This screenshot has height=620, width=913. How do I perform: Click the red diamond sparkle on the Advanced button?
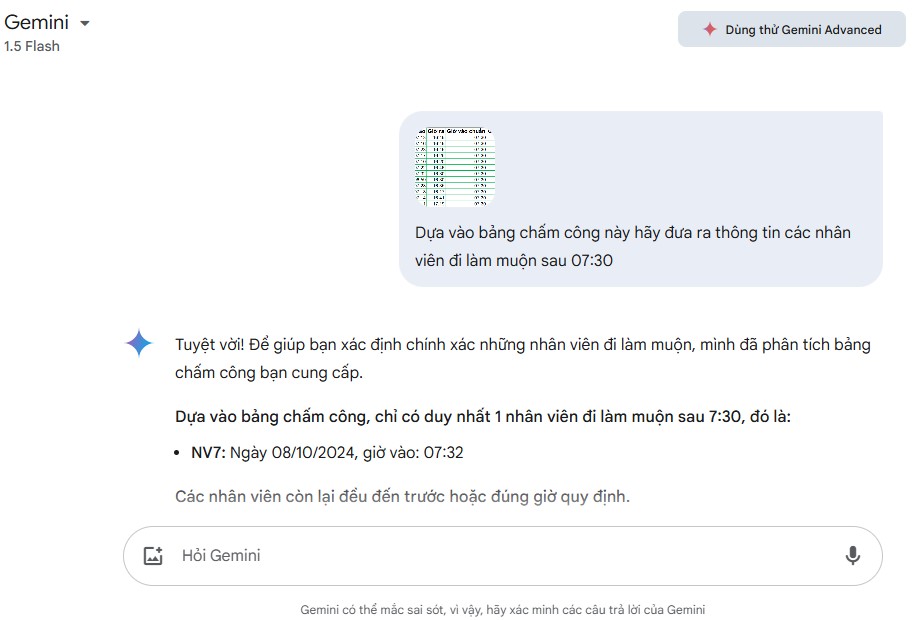point(710,29)
